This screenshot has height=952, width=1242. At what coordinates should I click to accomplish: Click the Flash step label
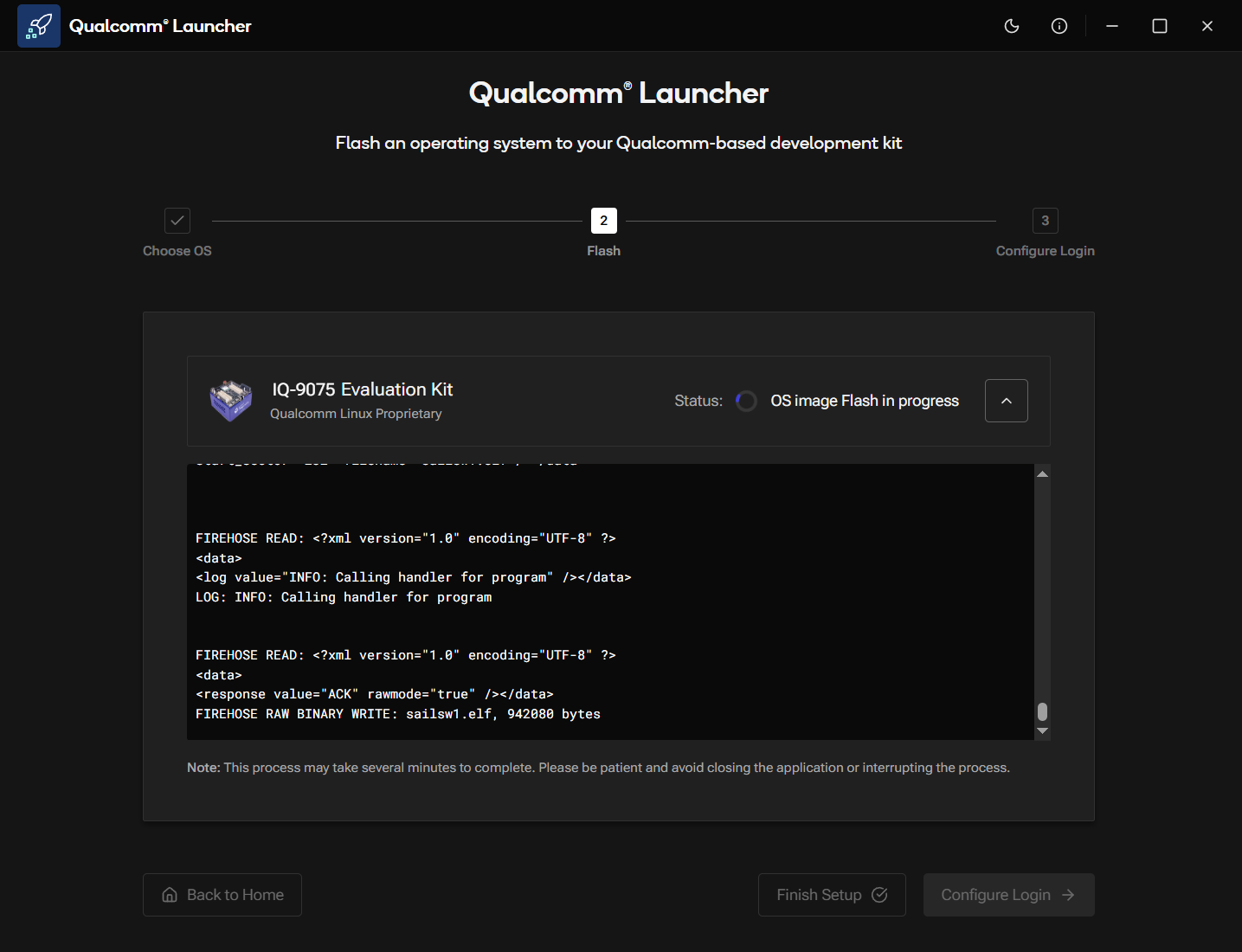click(604, 251)
